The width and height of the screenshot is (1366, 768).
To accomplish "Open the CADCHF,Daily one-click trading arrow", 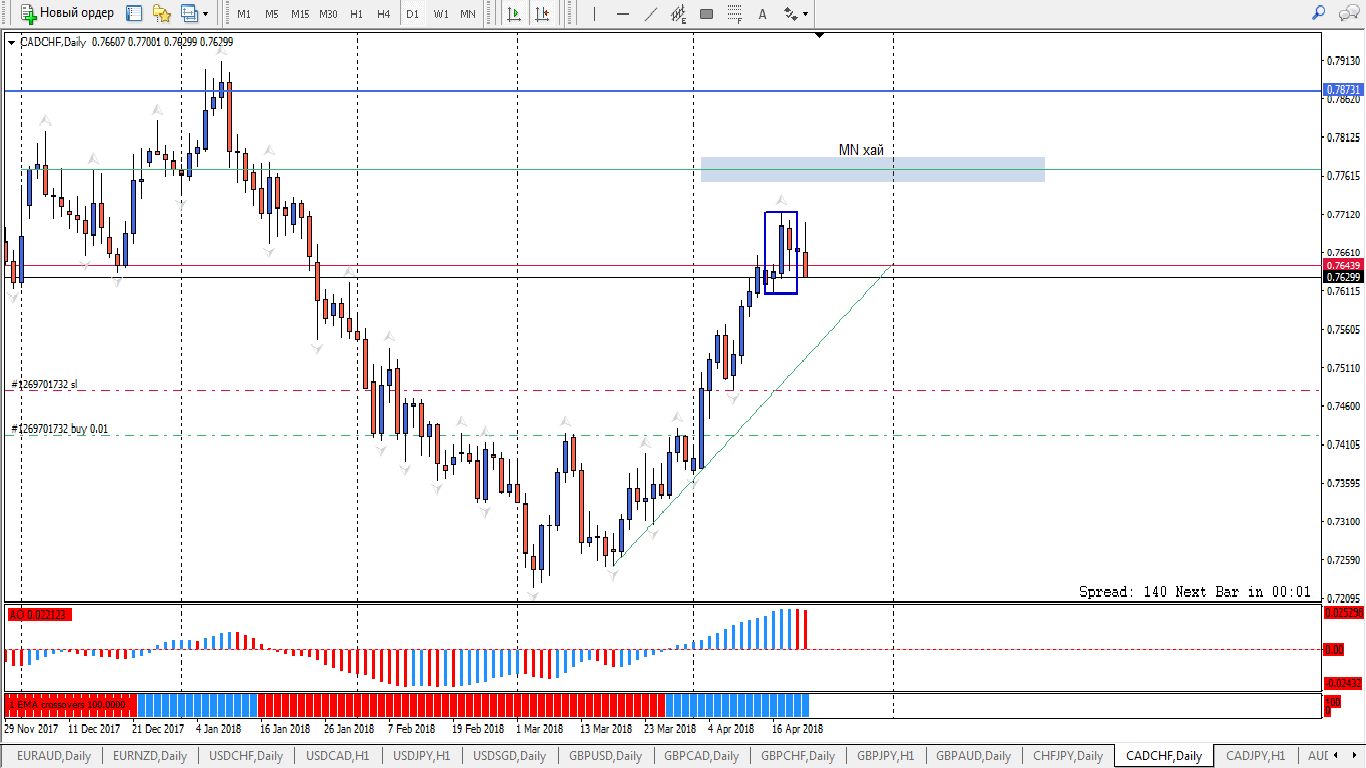I will [x=11, y=42].
